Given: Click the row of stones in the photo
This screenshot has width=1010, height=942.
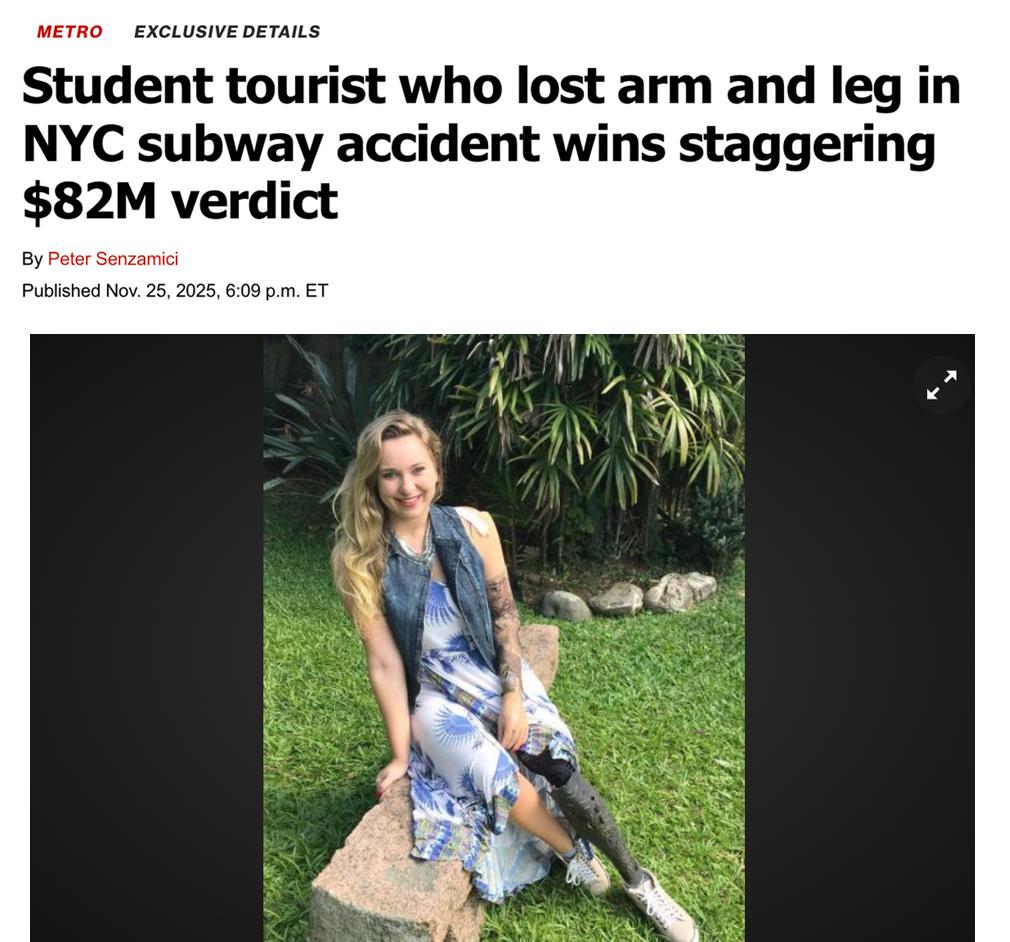Looking at the screenshot, I should [628, 596].
